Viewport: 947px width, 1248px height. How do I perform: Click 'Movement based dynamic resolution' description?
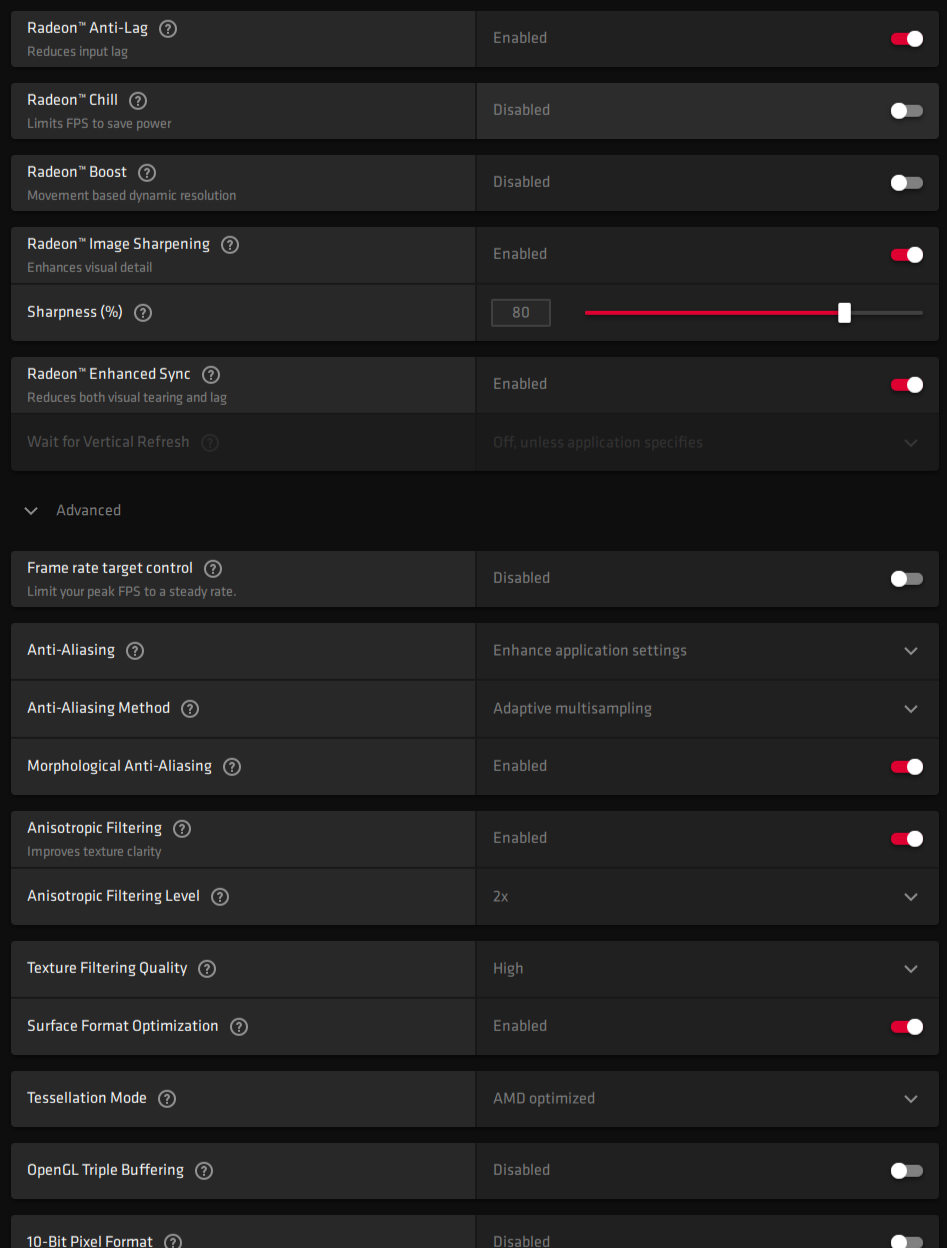tap(132, 196)
